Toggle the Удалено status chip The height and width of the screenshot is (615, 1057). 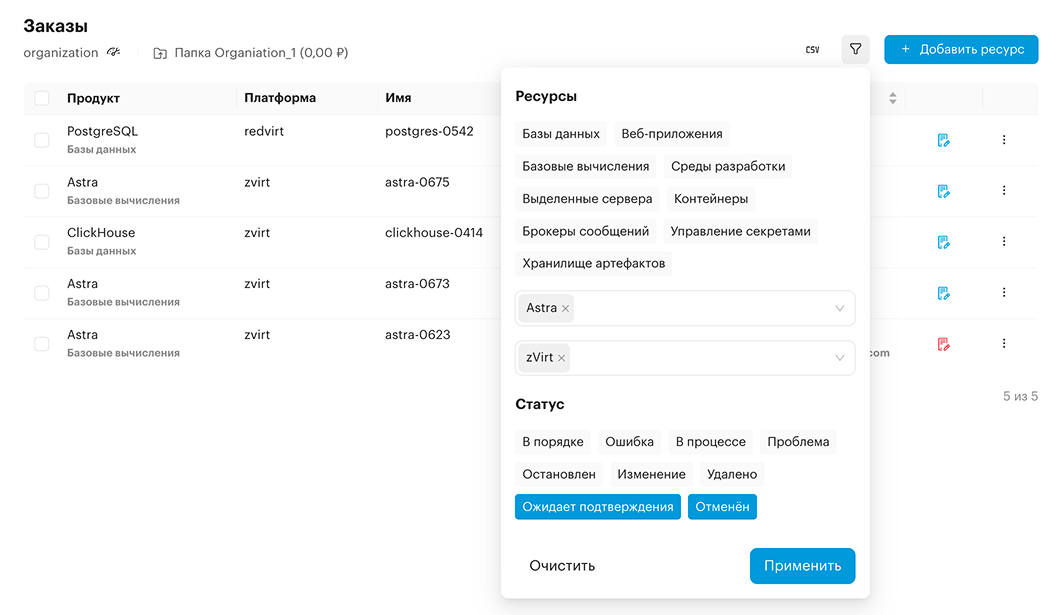click(731, 475)
